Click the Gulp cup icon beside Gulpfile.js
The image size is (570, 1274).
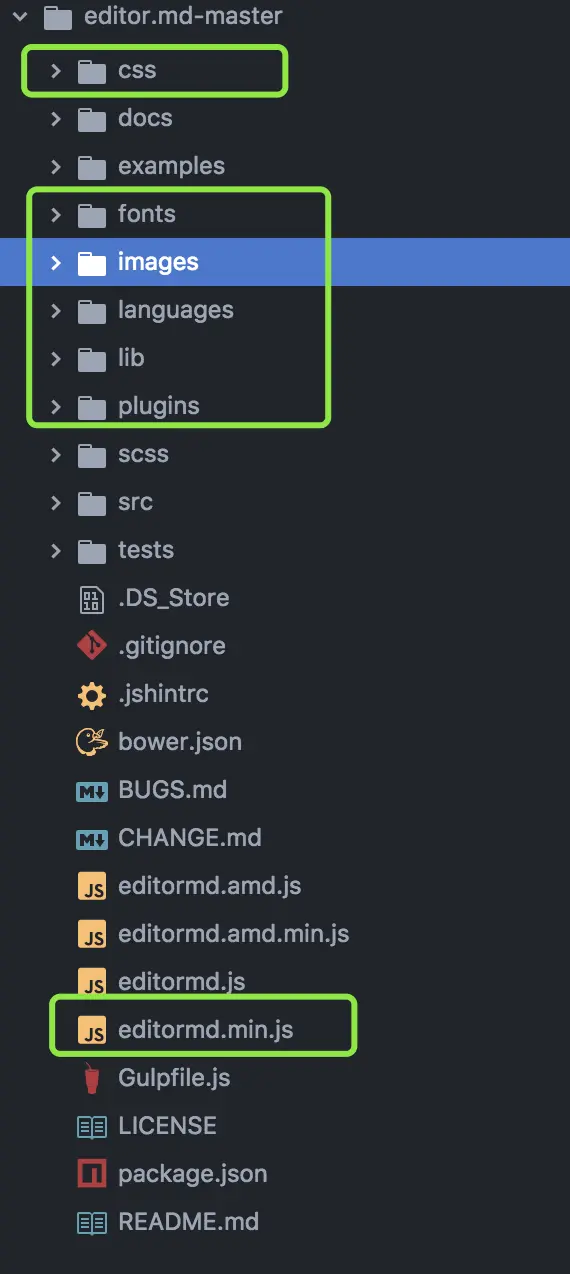point(91,1078)
